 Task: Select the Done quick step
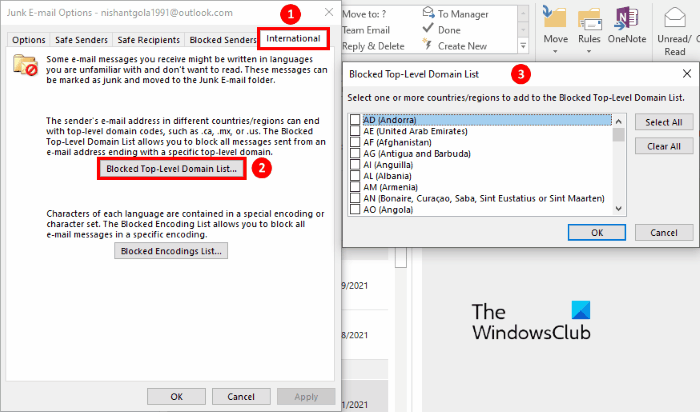pos(442,30)
